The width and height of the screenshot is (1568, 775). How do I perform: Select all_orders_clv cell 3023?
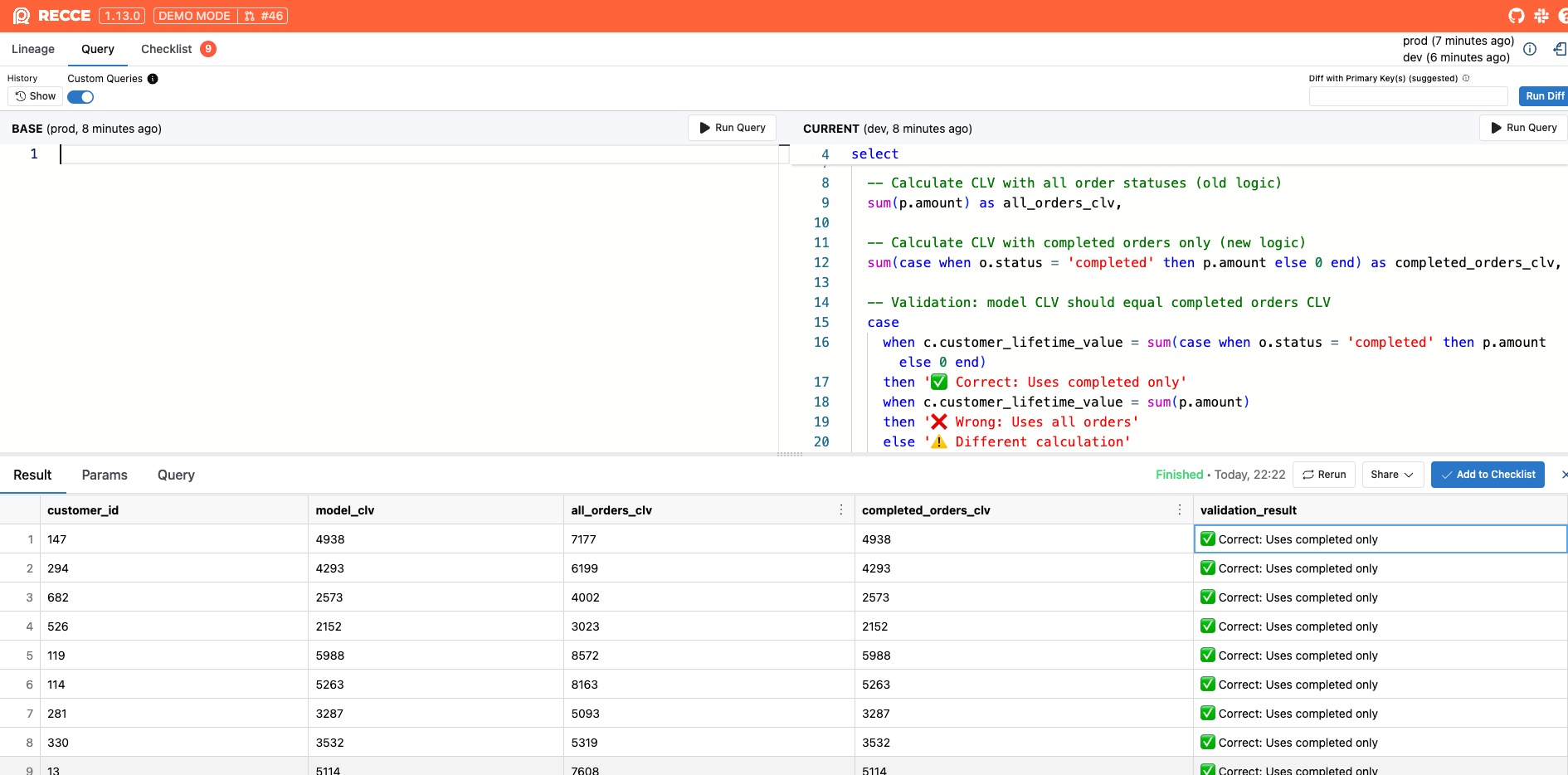click(x=709, y=626)
